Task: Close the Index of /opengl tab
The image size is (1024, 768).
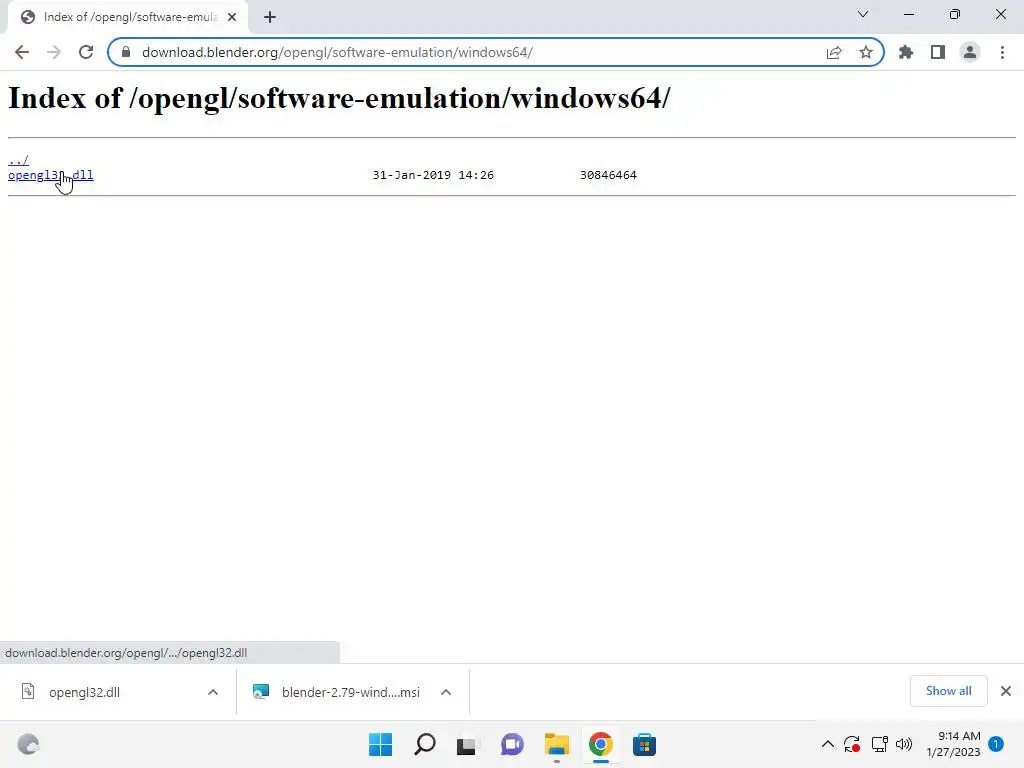Action: click(232, 17)
